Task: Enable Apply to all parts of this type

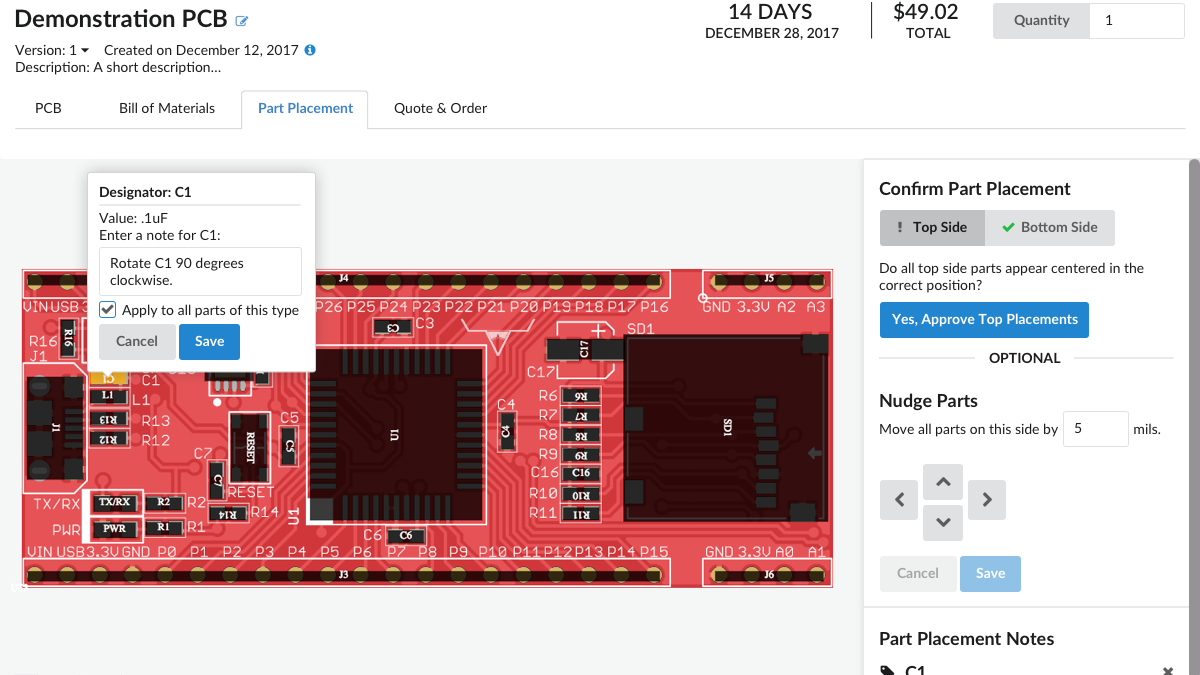Action: tap(107, 309)
